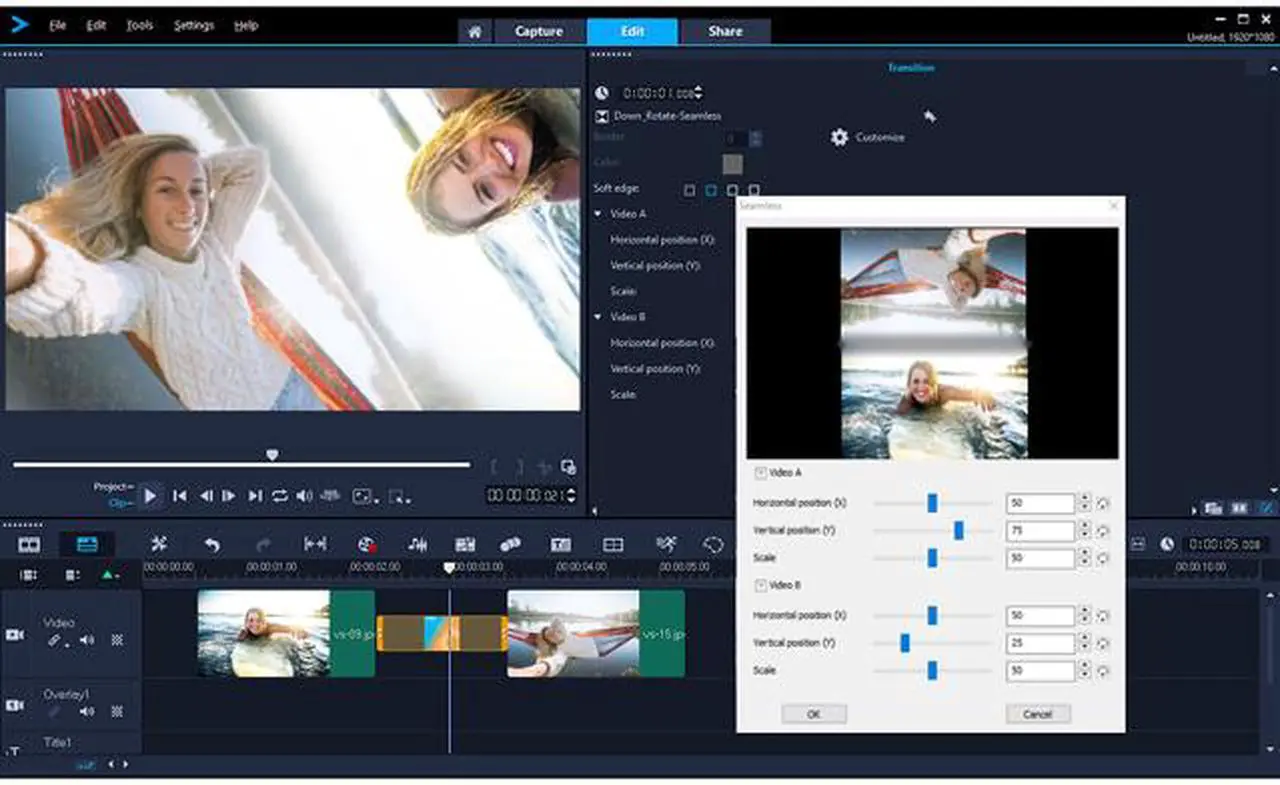Undo the last action
This screenshot has width=1280, height=785.
pos(212,544)
